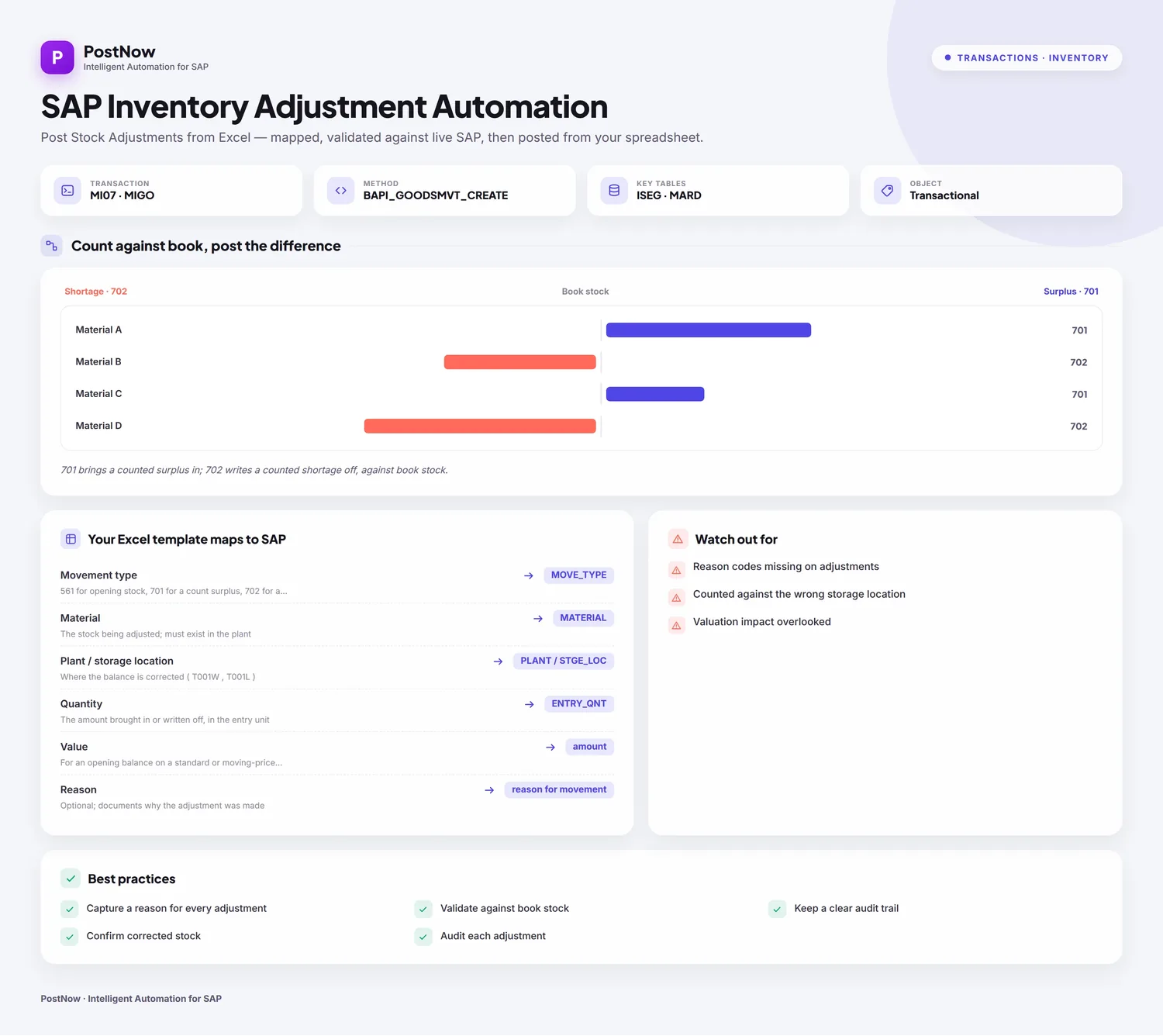Select the reason for movement chip
This screenshot has width=1163, height=1036.
click(559, 789)
